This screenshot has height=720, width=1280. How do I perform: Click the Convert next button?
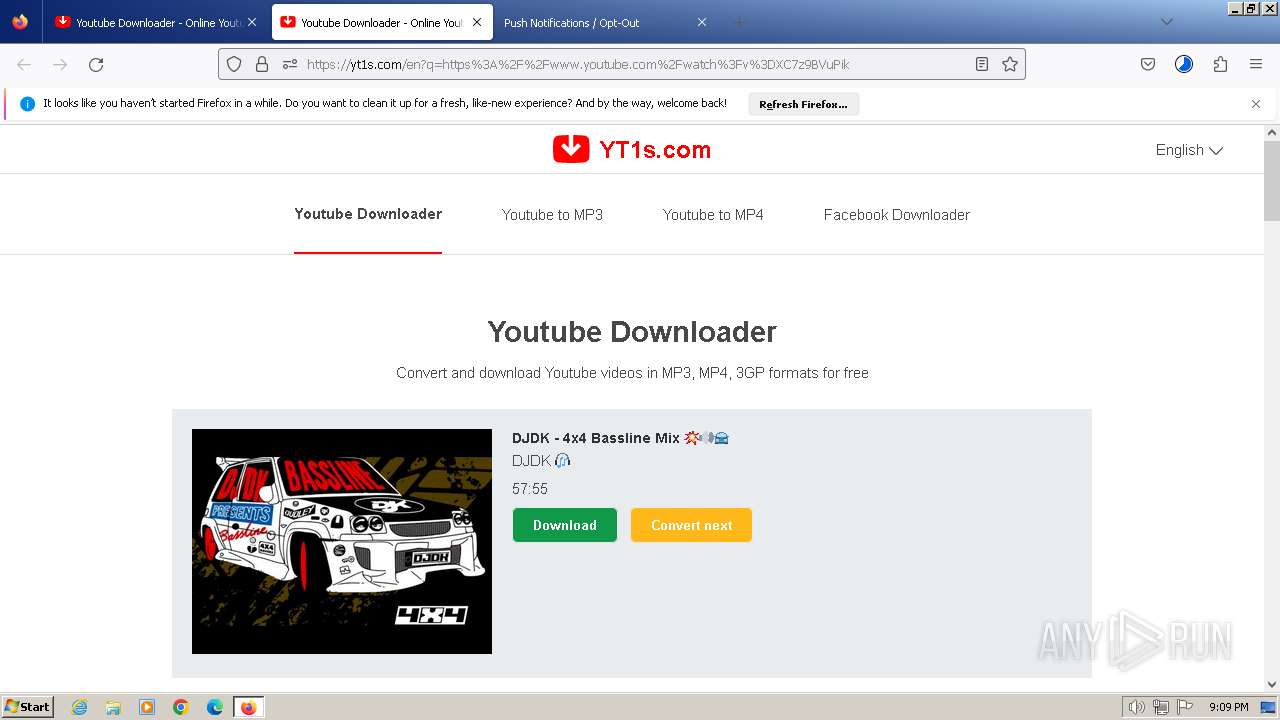click(x=691, y=525)
